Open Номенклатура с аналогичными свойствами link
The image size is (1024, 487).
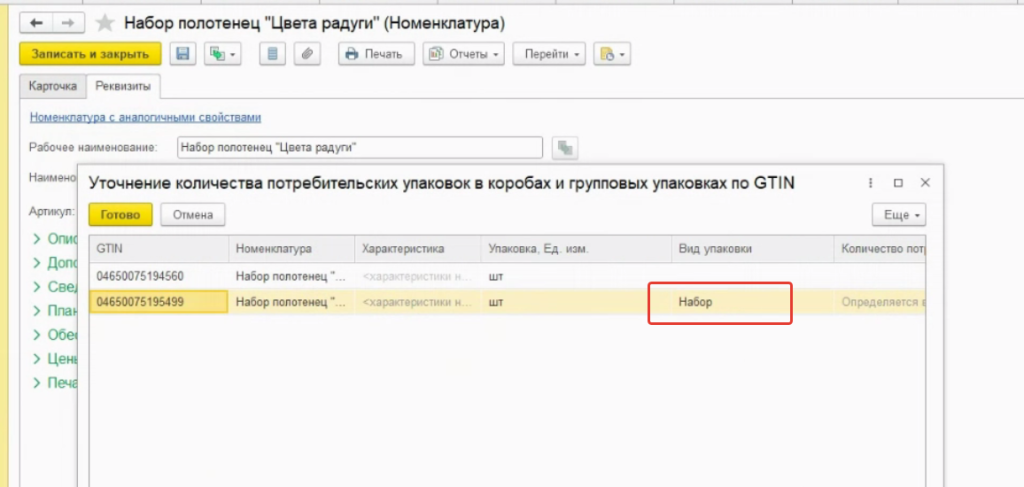(145, 117)
